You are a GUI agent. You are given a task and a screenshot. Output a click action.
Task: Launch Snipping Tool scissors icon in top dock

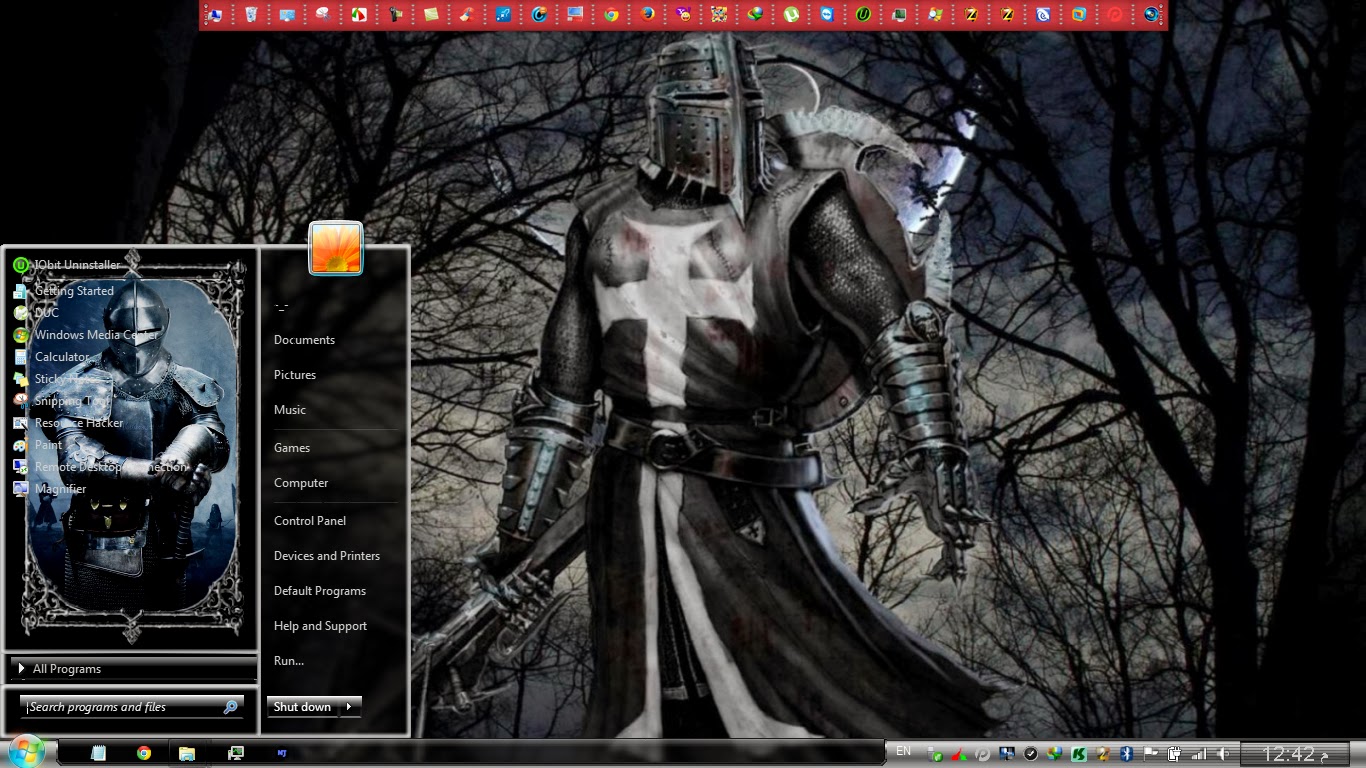tap(323, 15)
